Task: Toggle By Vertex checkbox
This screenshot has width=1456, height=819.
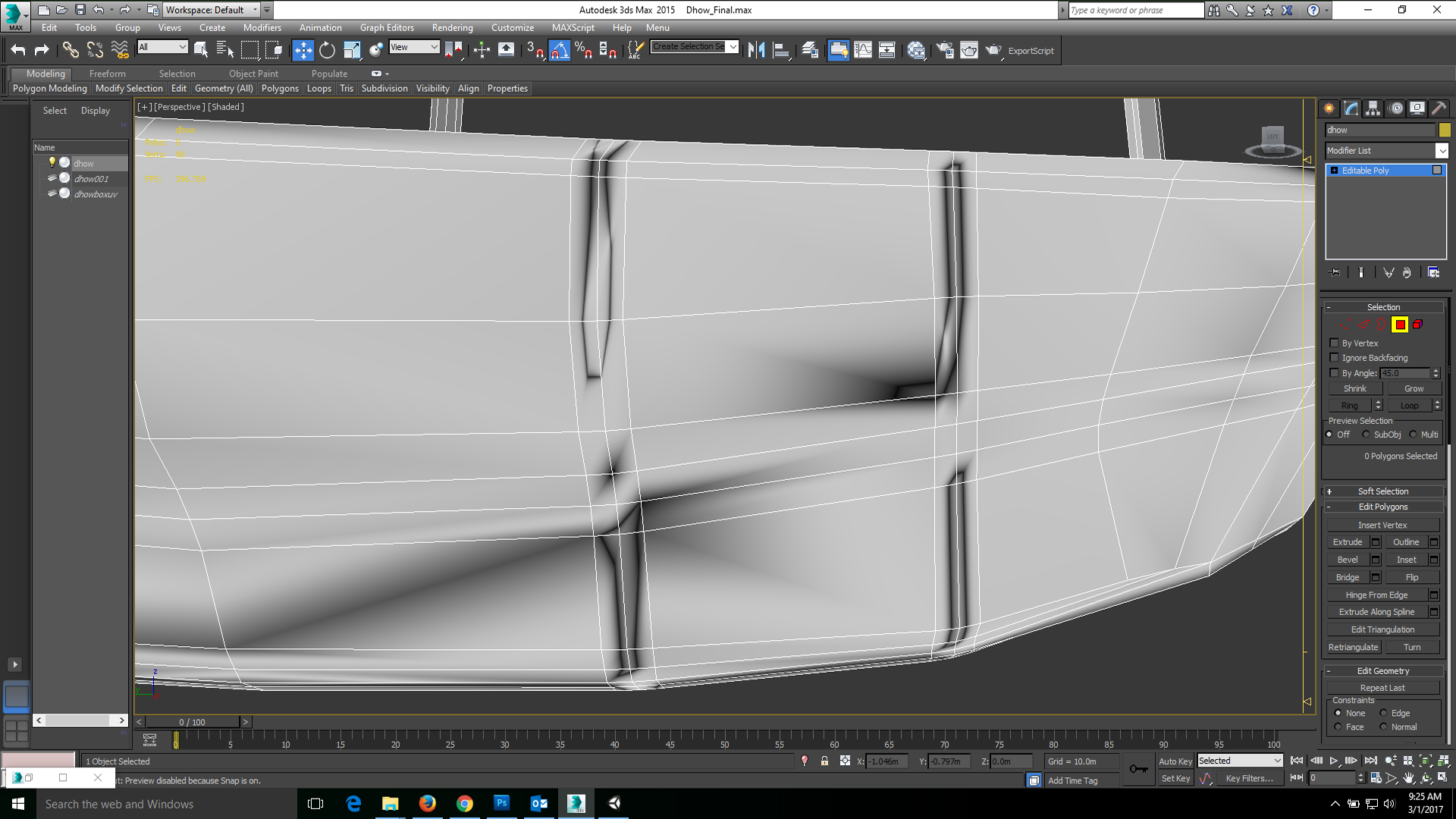Action: coord(1333,342)
